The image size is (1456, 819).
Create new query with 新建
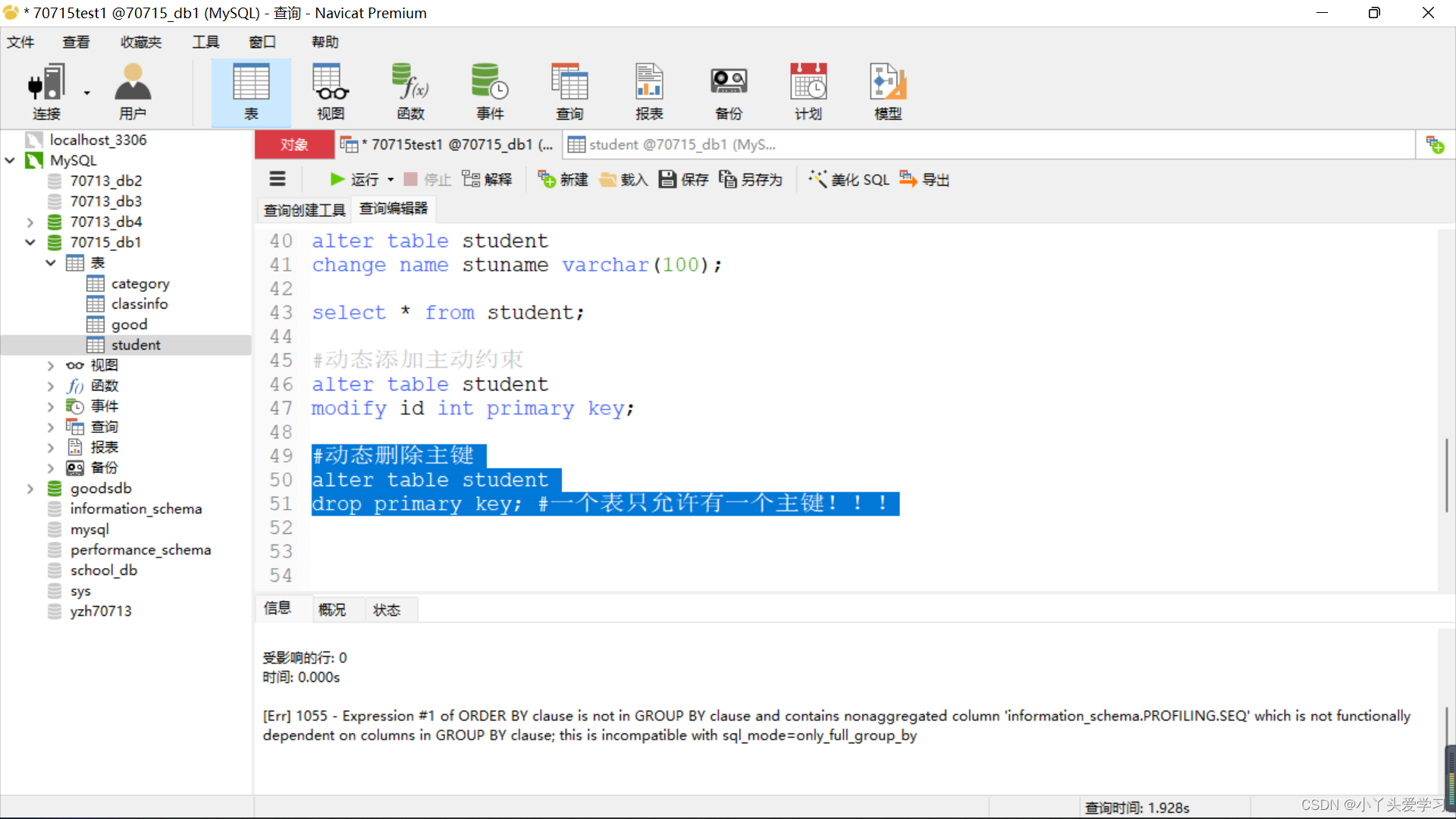click(x=563, y=180)
